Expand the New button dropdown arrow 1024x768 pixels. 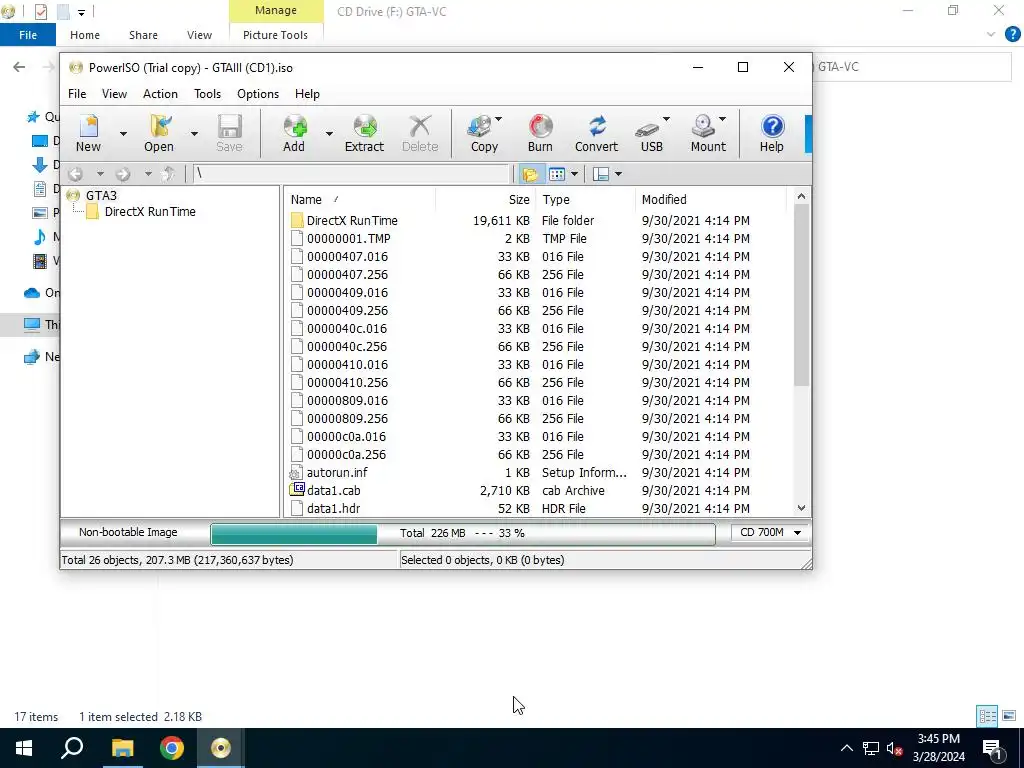123,133
